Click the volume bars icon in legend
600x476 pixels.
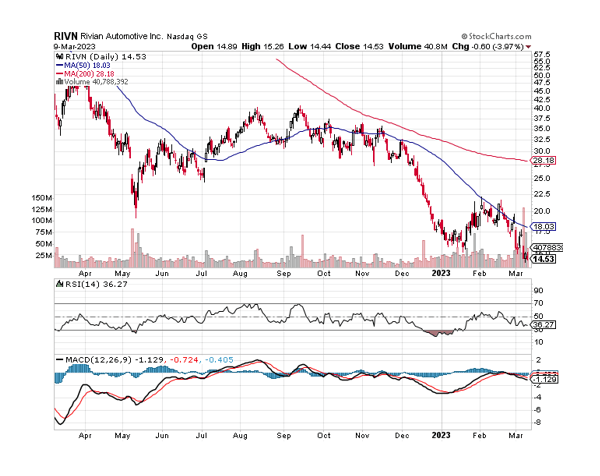tap(59, 82)
